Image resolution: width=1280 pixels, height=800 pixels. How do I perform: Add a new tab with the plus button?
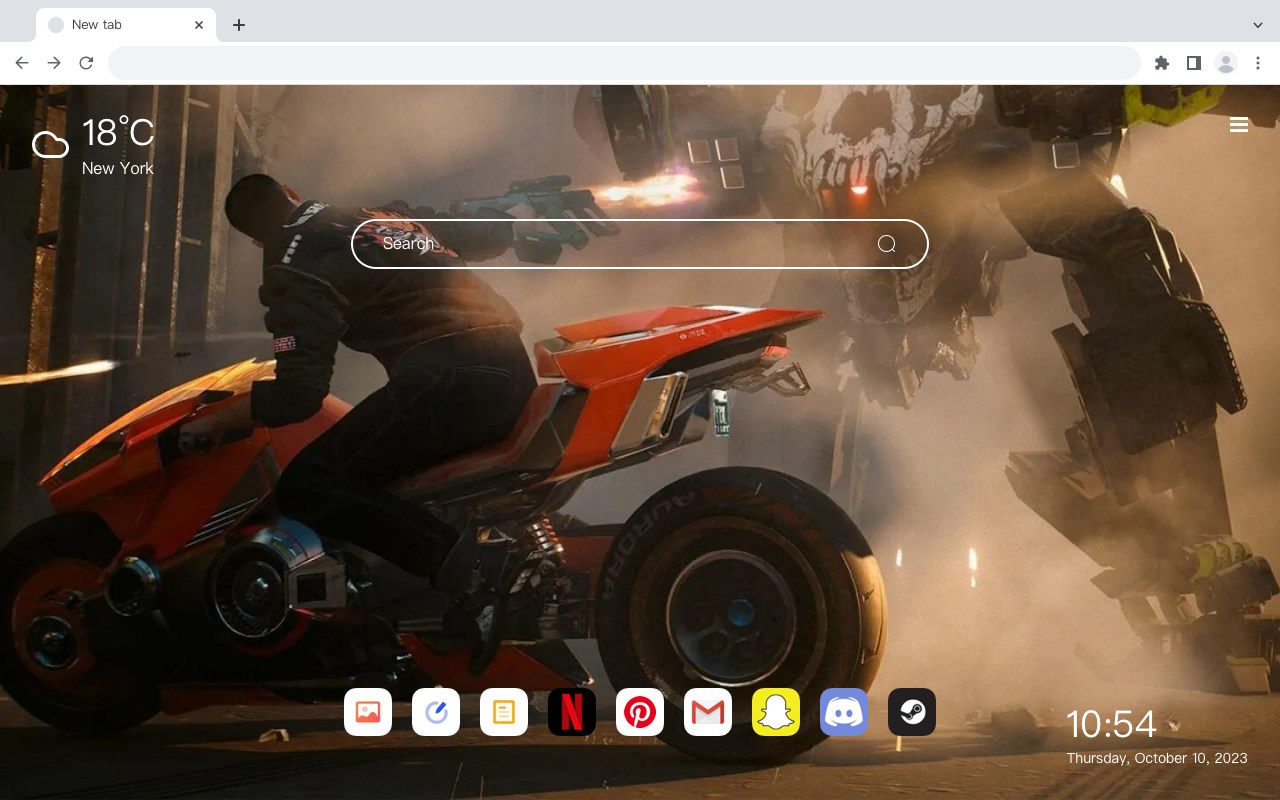239,25
